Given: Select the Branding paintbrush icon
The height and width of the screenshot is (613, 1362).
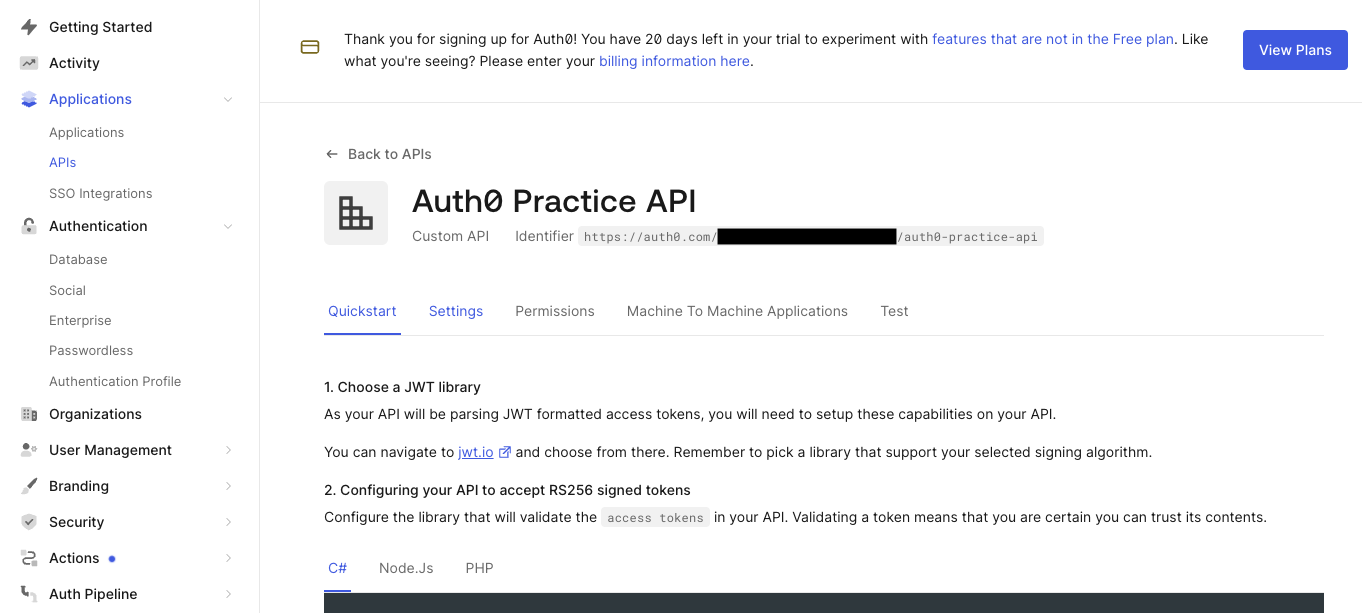Looking at the screenshot, I should [29, 485].
